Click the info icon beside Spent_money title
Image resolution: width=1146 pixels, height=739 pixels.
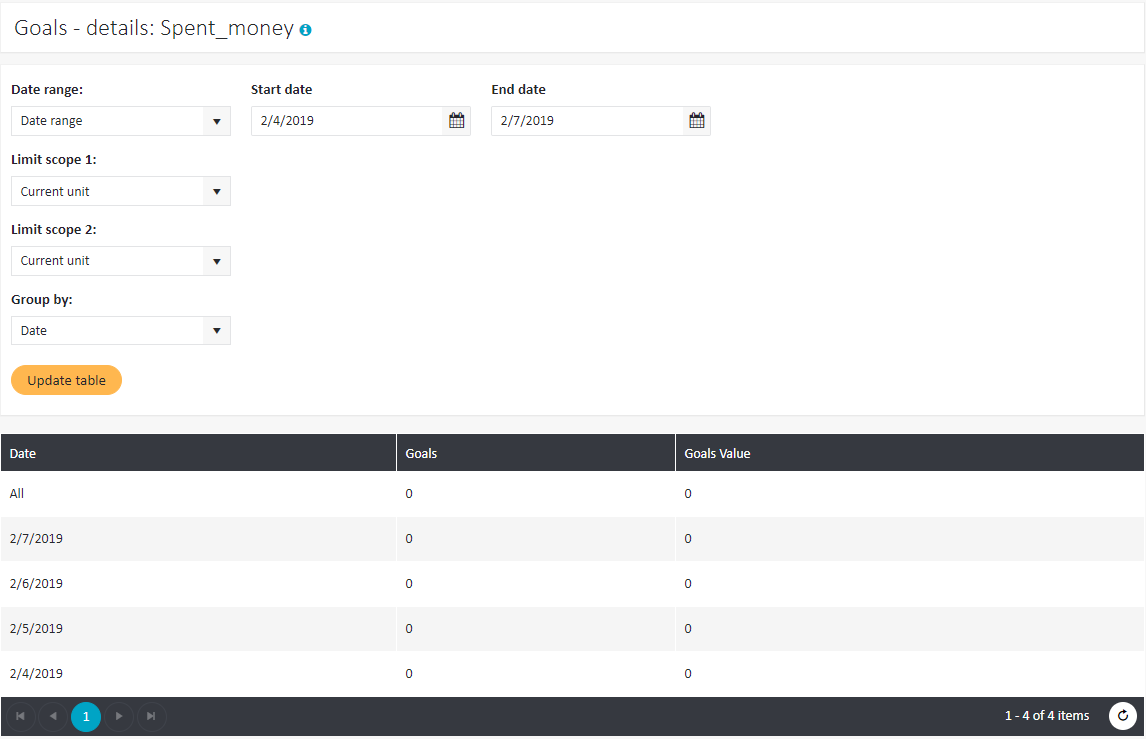pyautogui.click(x=305, y=30)
